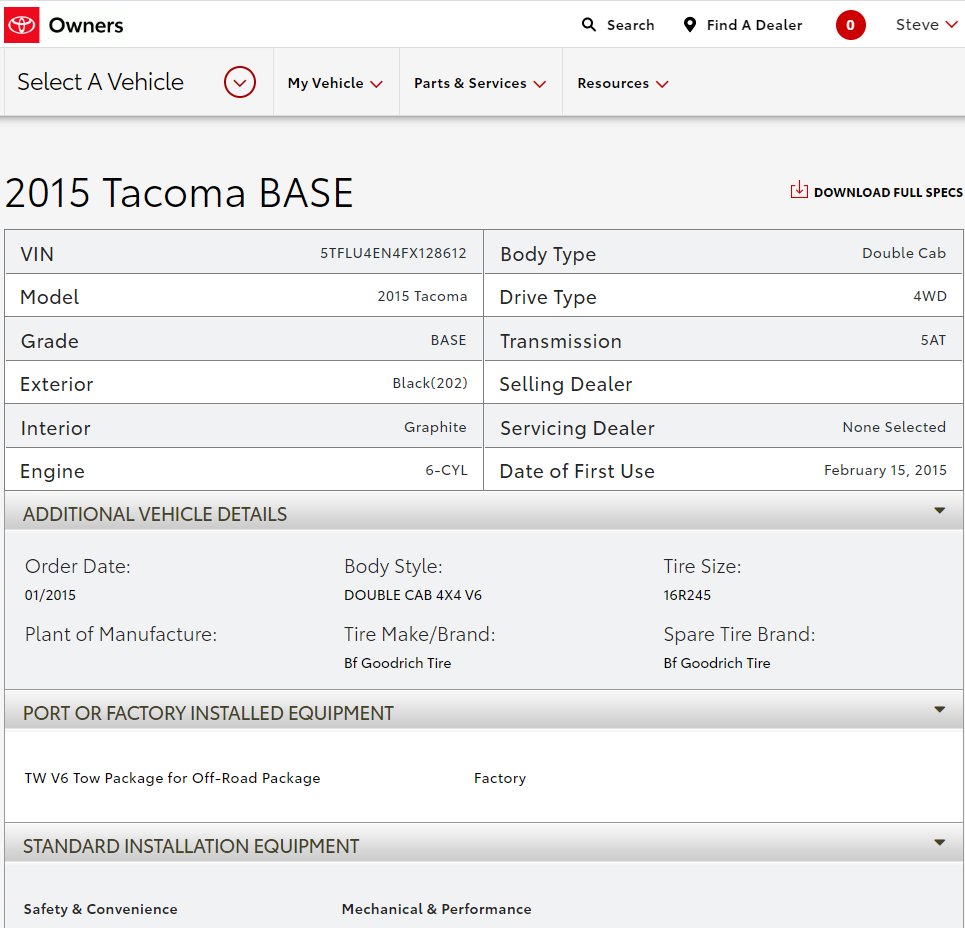Click the Safety & Convenience heading
The width and height of the screenshot is (965, 928).
coord(100,909)
